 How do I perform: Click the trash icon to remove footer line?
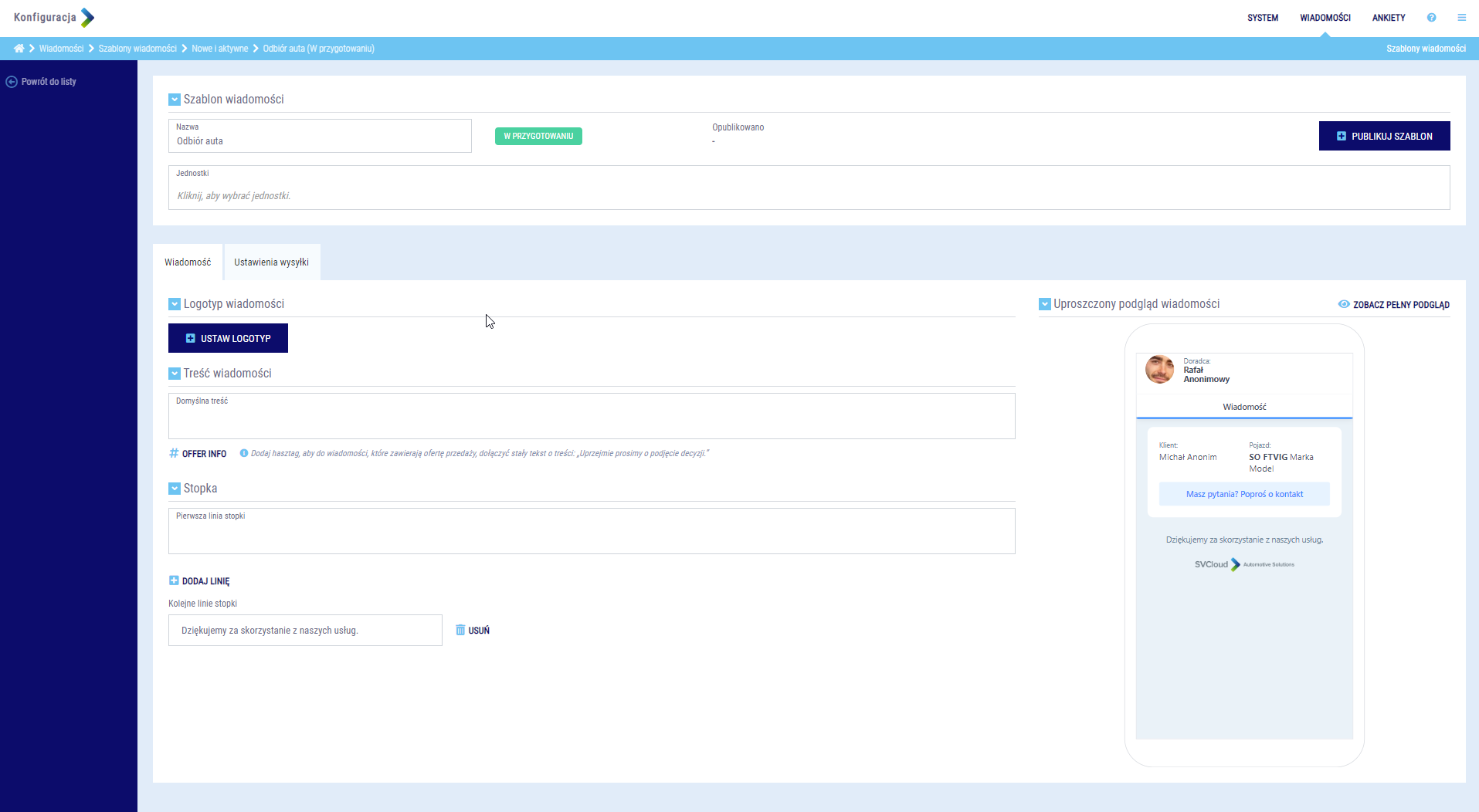460,631
